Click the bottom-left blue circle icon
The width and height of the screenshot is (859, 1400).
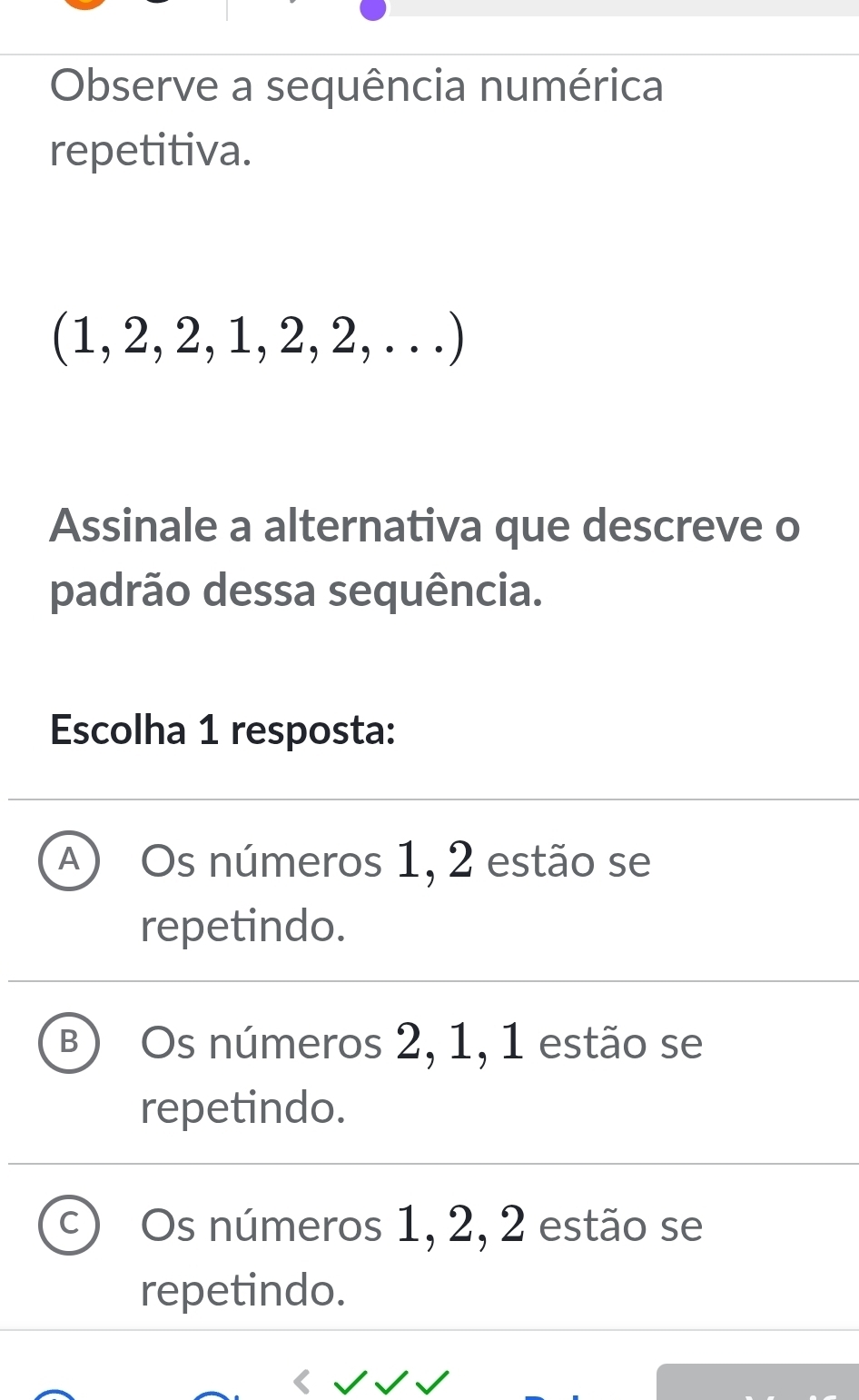(x=56, y=1395)
